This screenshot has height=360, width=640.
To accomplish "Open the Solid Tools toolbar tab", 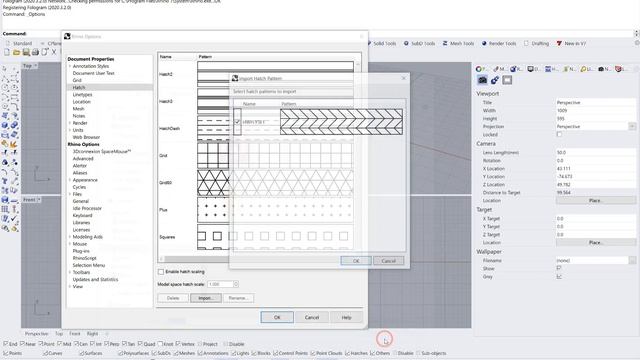I will (x=382, y=43).
